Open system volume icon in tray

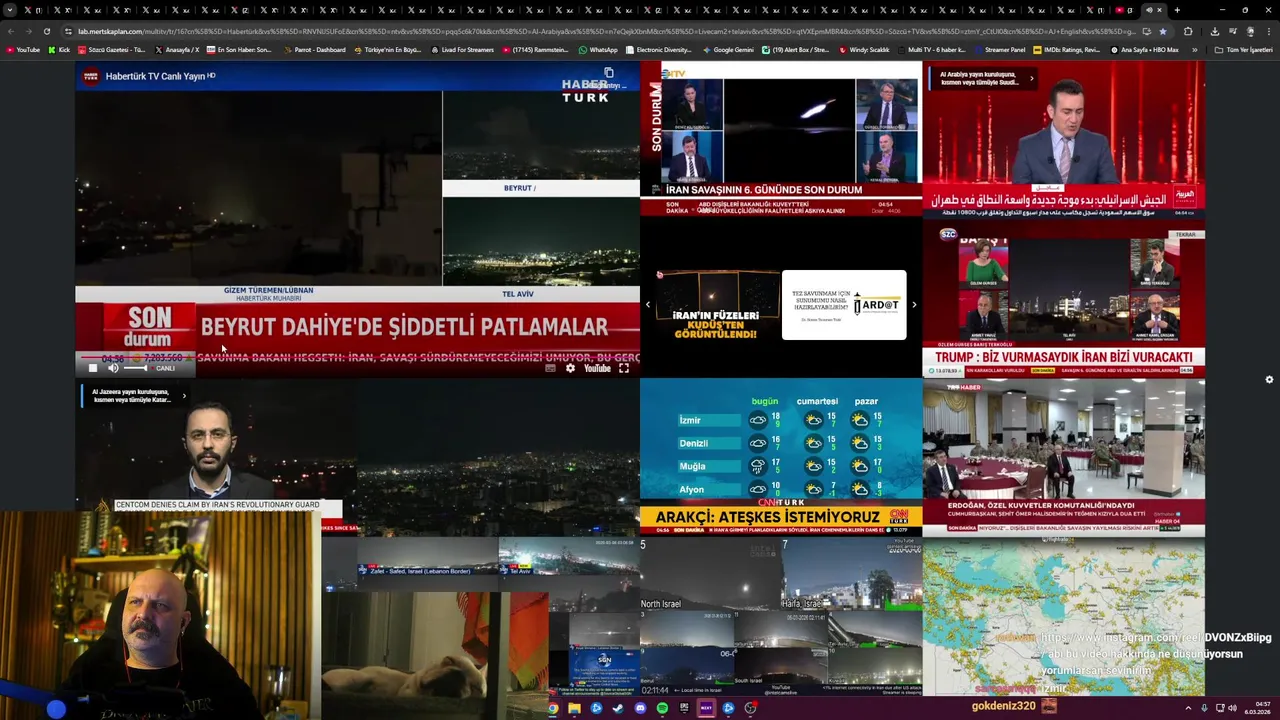pos(1232,708)
